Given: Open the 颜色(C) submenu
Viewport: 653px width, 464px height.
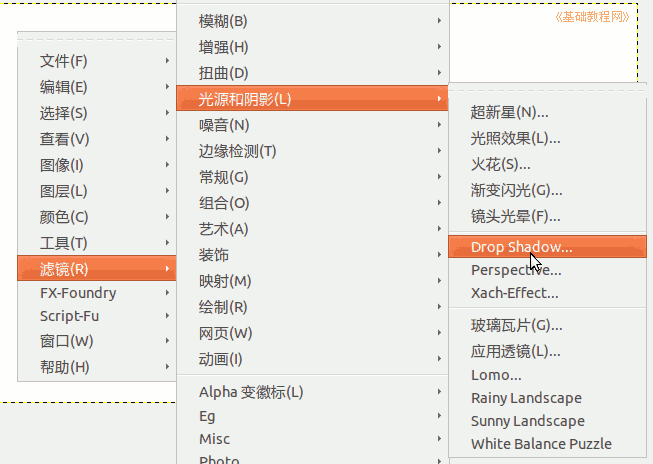Looking at the screenshot, I should point(97,217).
